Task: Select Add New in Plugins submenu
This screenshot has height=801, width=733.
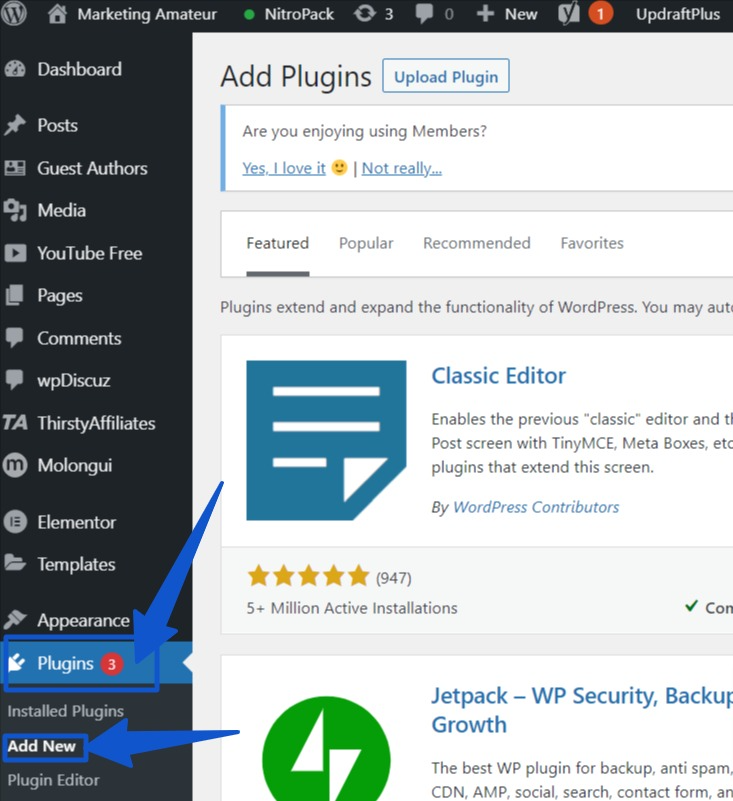Action: point(41,746)
